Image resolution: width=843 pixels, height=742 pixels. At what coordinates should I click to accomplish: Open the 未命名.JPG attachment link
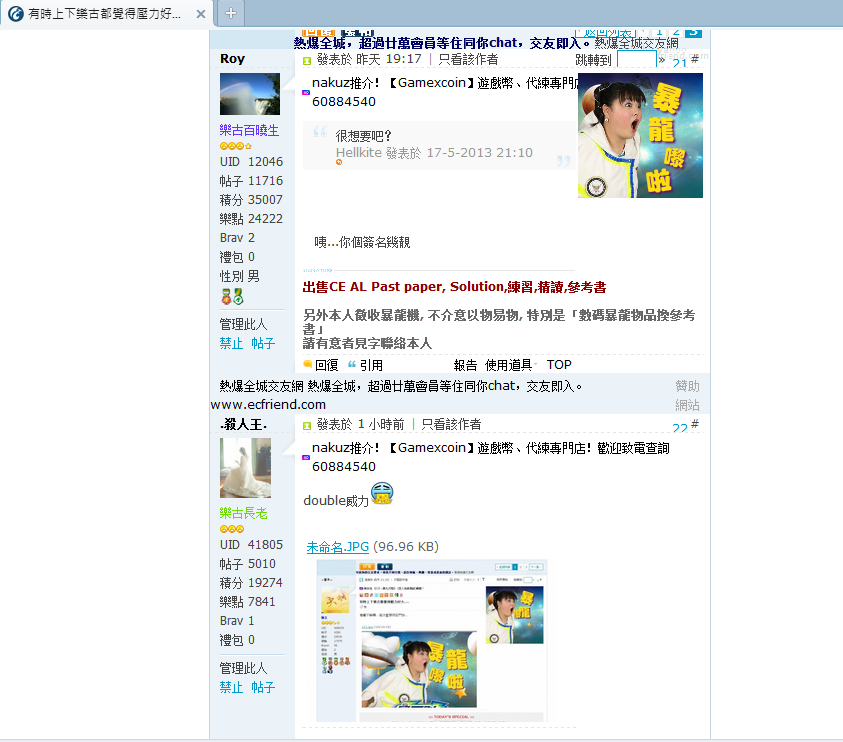click(337, 546)
